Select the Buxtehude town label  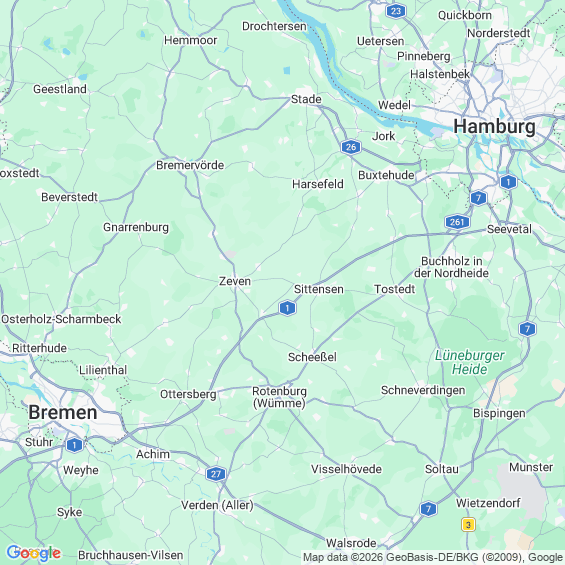tap(386, 175)
